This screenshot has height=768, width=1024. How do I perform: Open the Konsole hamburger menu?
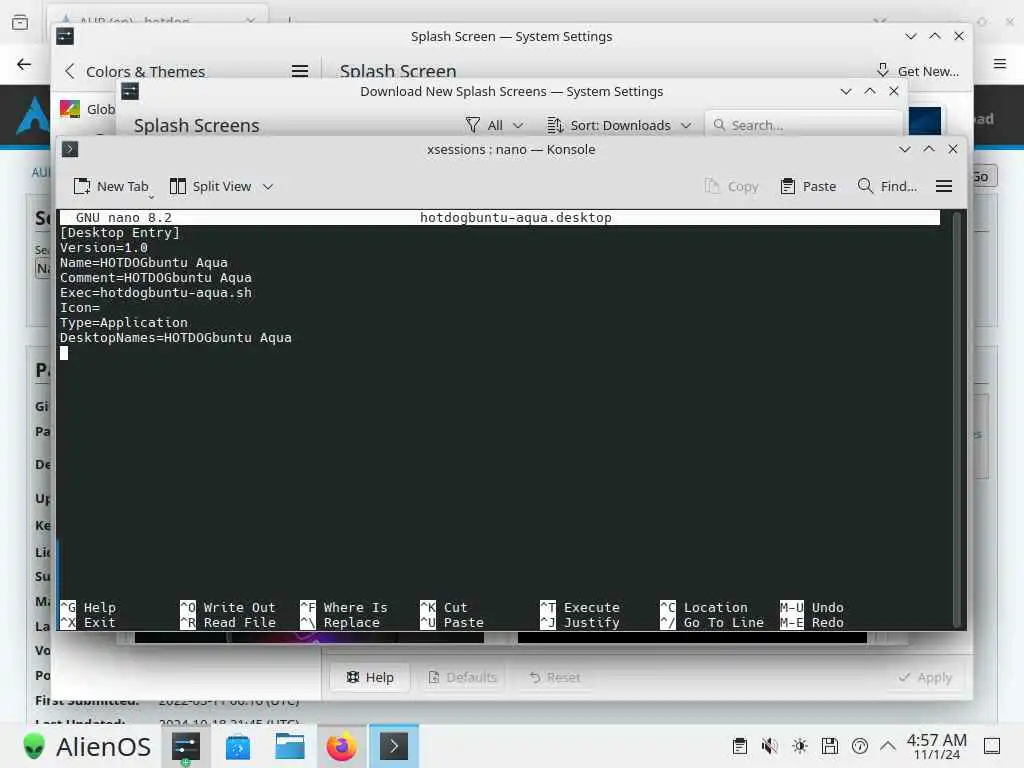click(944, 187)
